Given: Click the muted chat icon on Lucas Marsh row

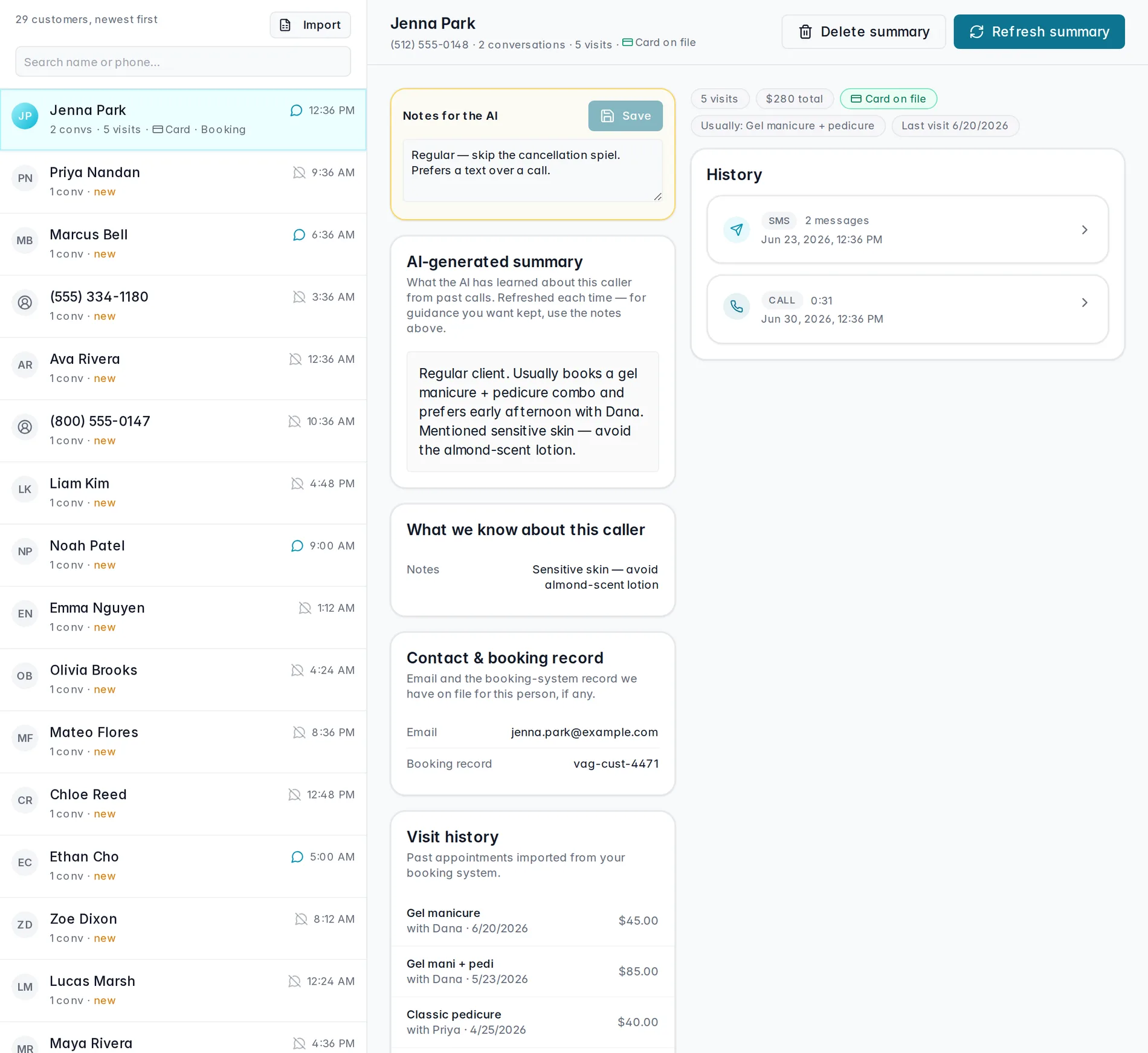Looking at the screenshot, I should click(294, 982).
